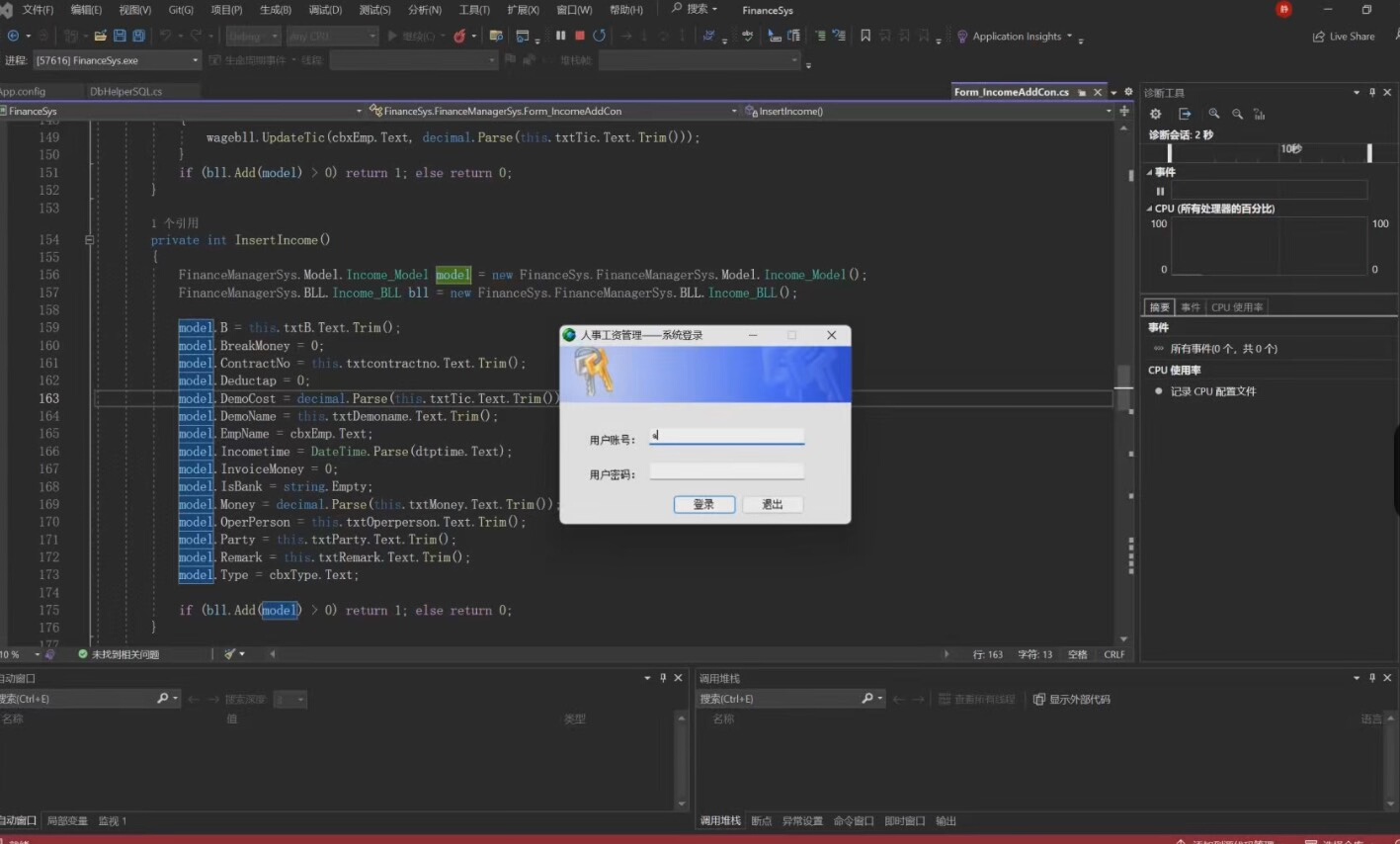1400x844 pixels.
Task: Collapse the InsertIncome method code block
Action: point(89,240)
